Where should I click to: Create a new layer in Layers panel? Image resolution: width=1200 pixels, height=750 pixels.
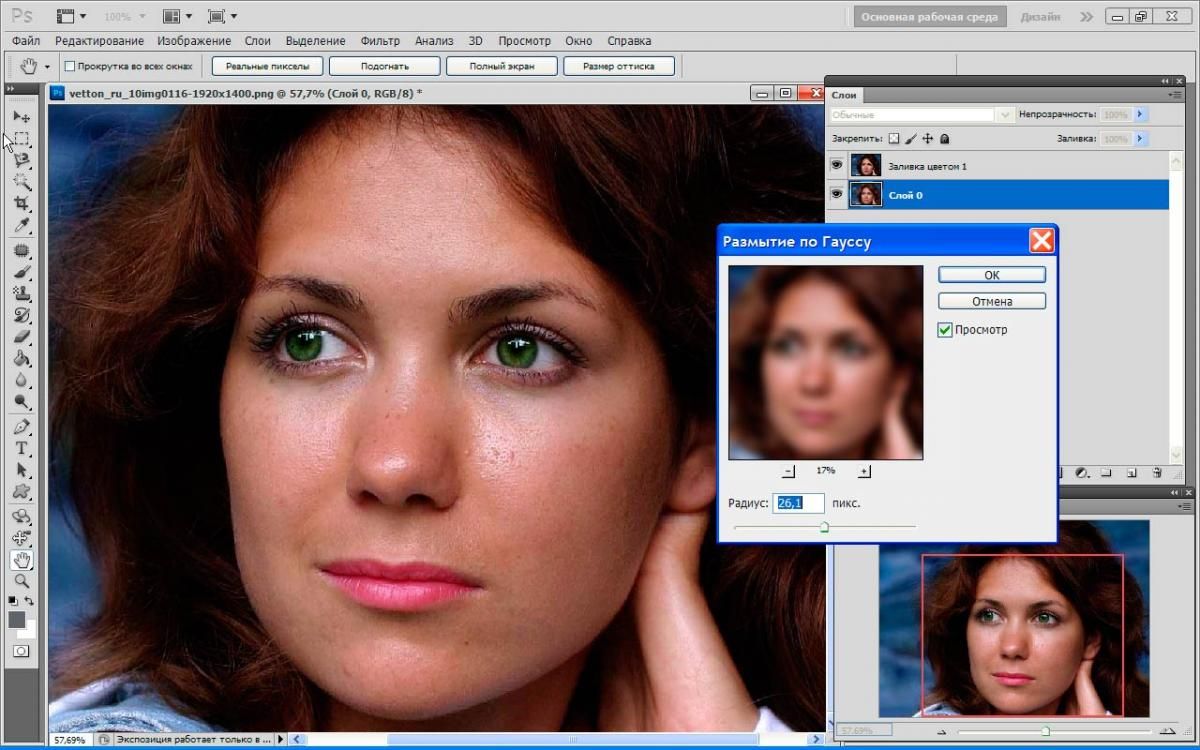click(1132, 473)
